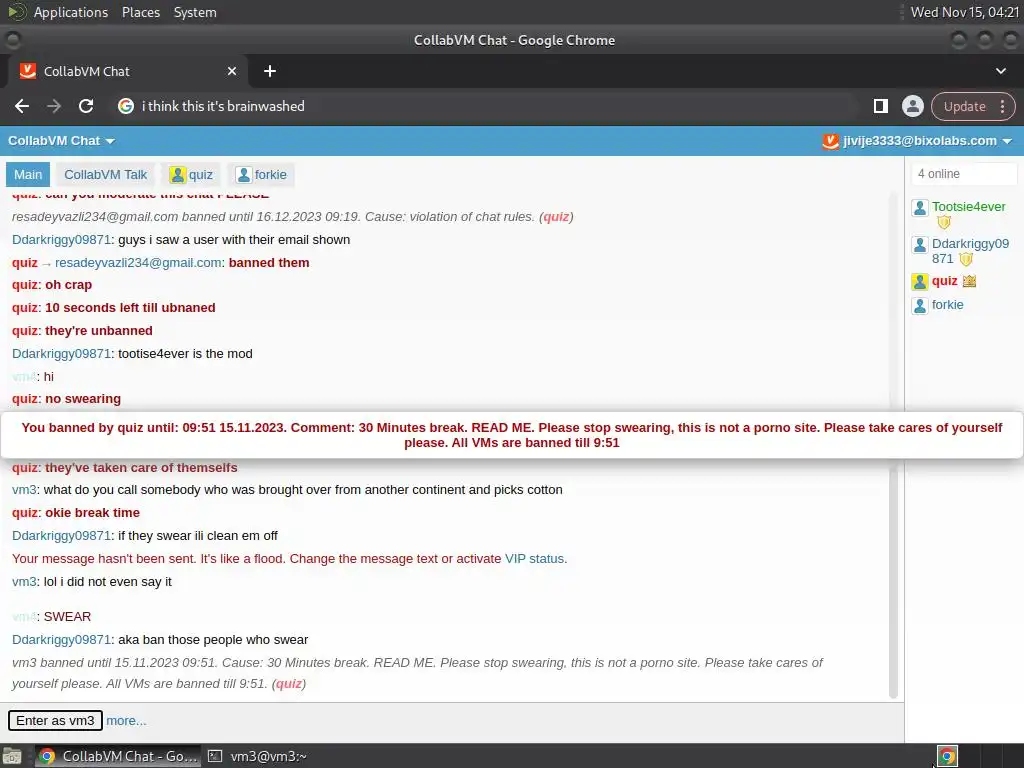Go back with the browser back arrow
The image size is (1024, 768).
[22, 106]
